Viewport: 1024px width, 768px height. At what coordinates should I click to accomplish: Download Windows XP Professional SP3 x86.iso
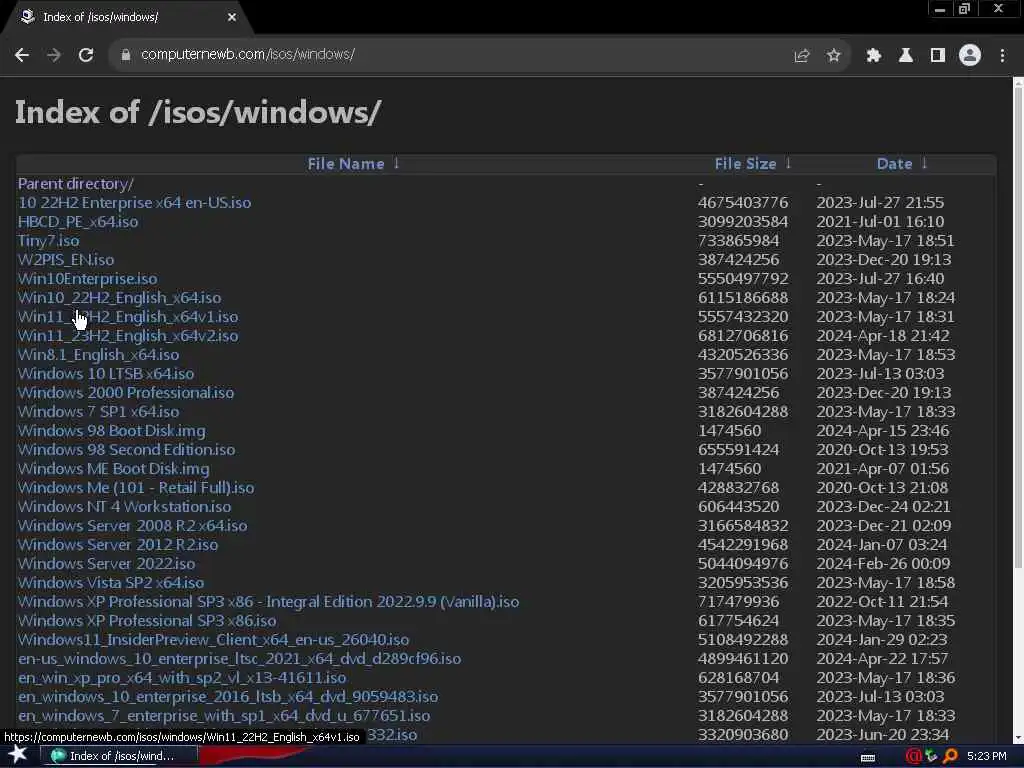pos(147,620)
